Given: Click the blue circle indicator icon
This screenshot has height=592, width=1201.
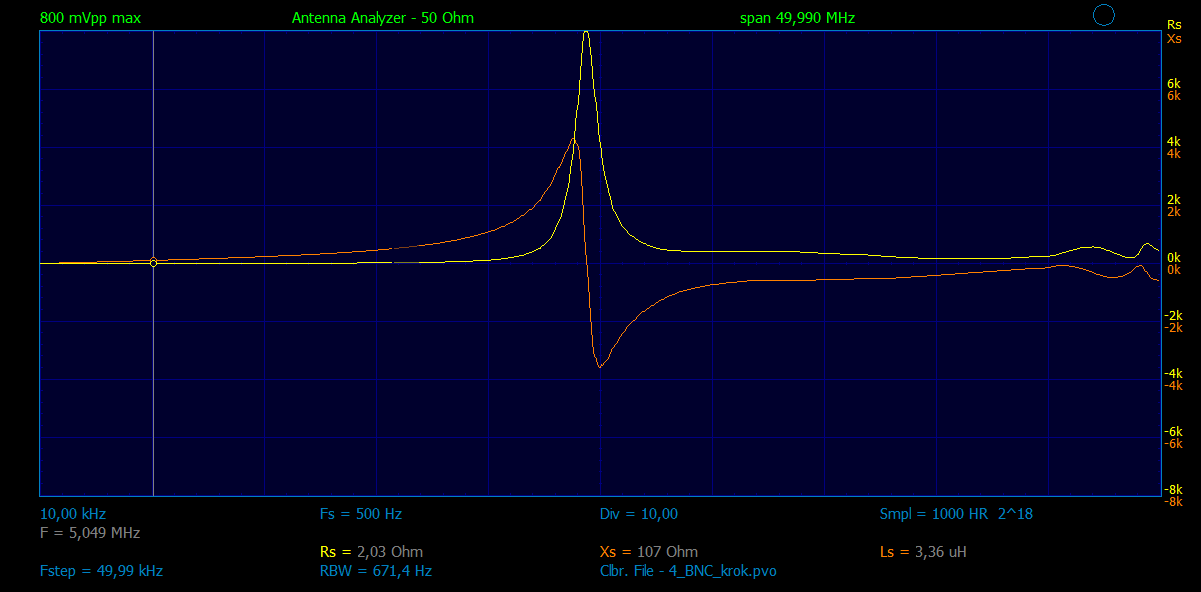Looking at the screenshot, I should [x=1103, y=15].
